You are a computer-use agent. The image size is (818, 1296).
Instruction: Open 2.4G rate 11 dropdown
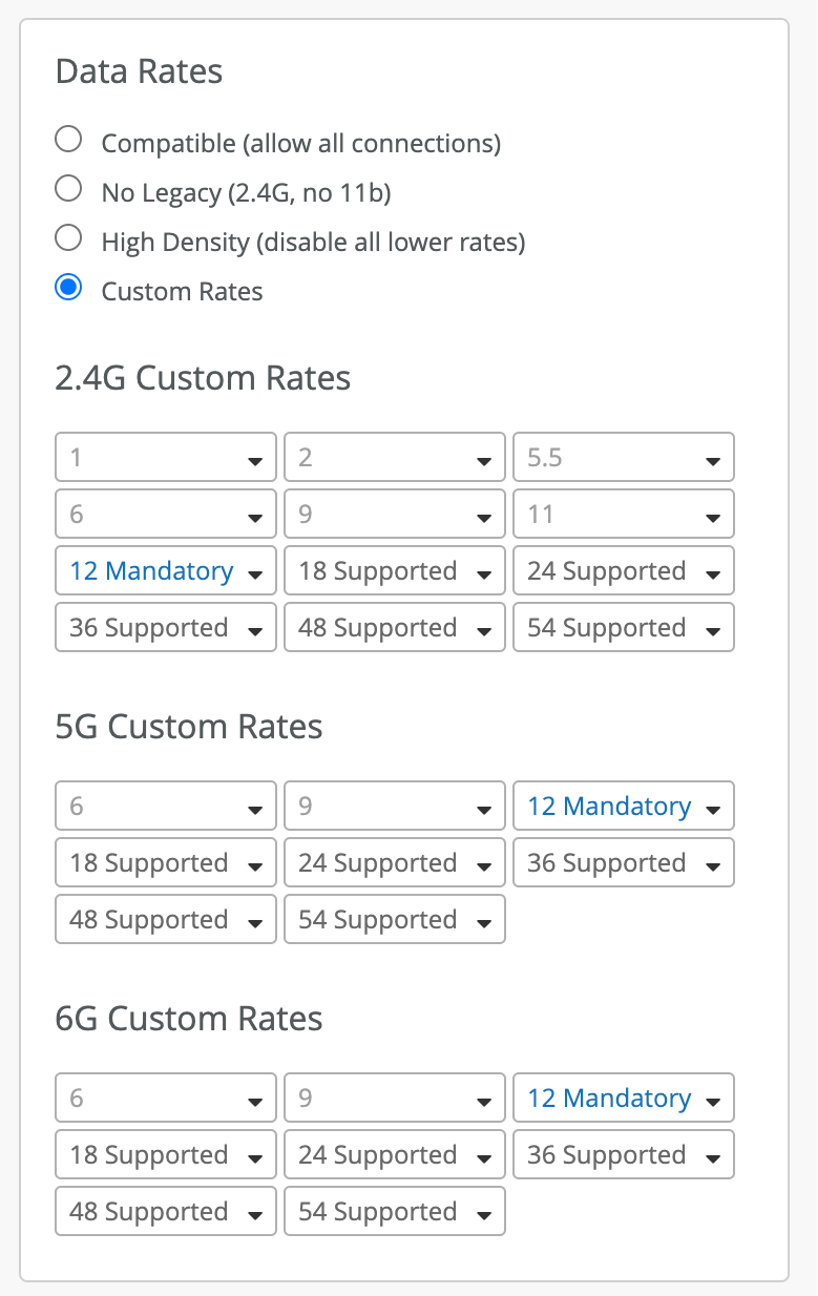623,515
